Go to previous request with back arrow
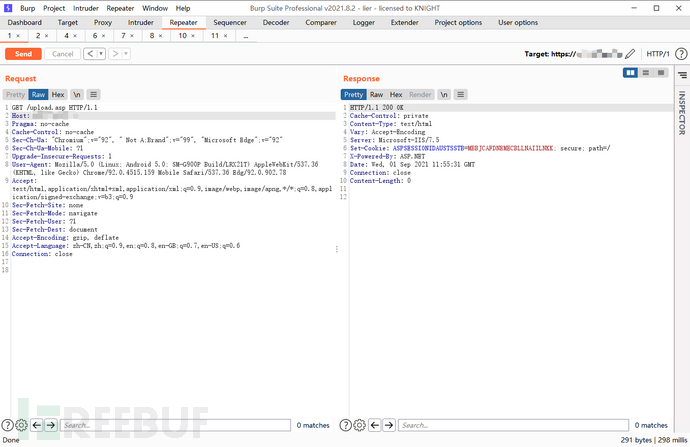Image resolution: width=690 pixels, height=447 pixels. [90, 54]
